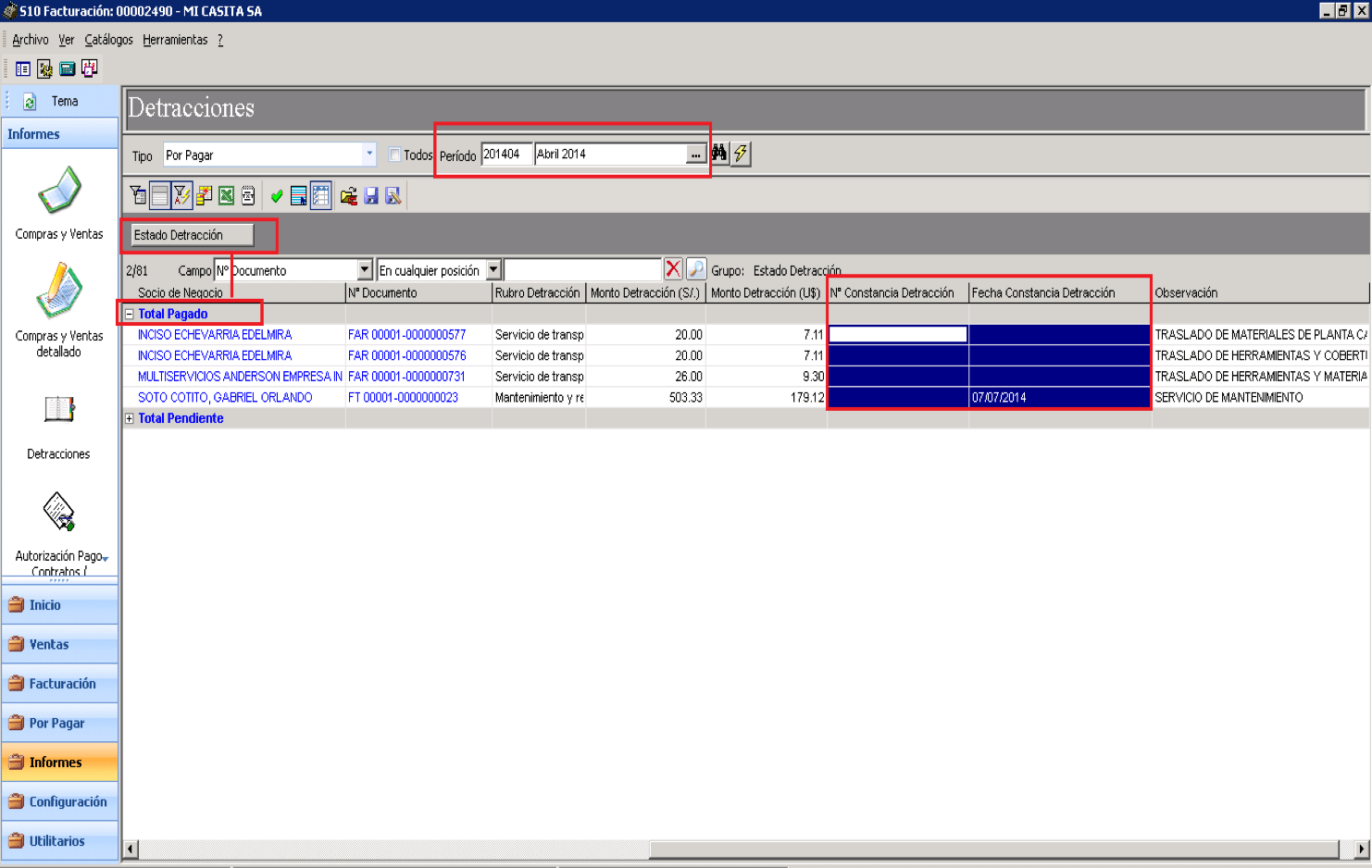Collapse the Total Pagado group
The height and width of the screenshot is (868, 1372).
130,314
